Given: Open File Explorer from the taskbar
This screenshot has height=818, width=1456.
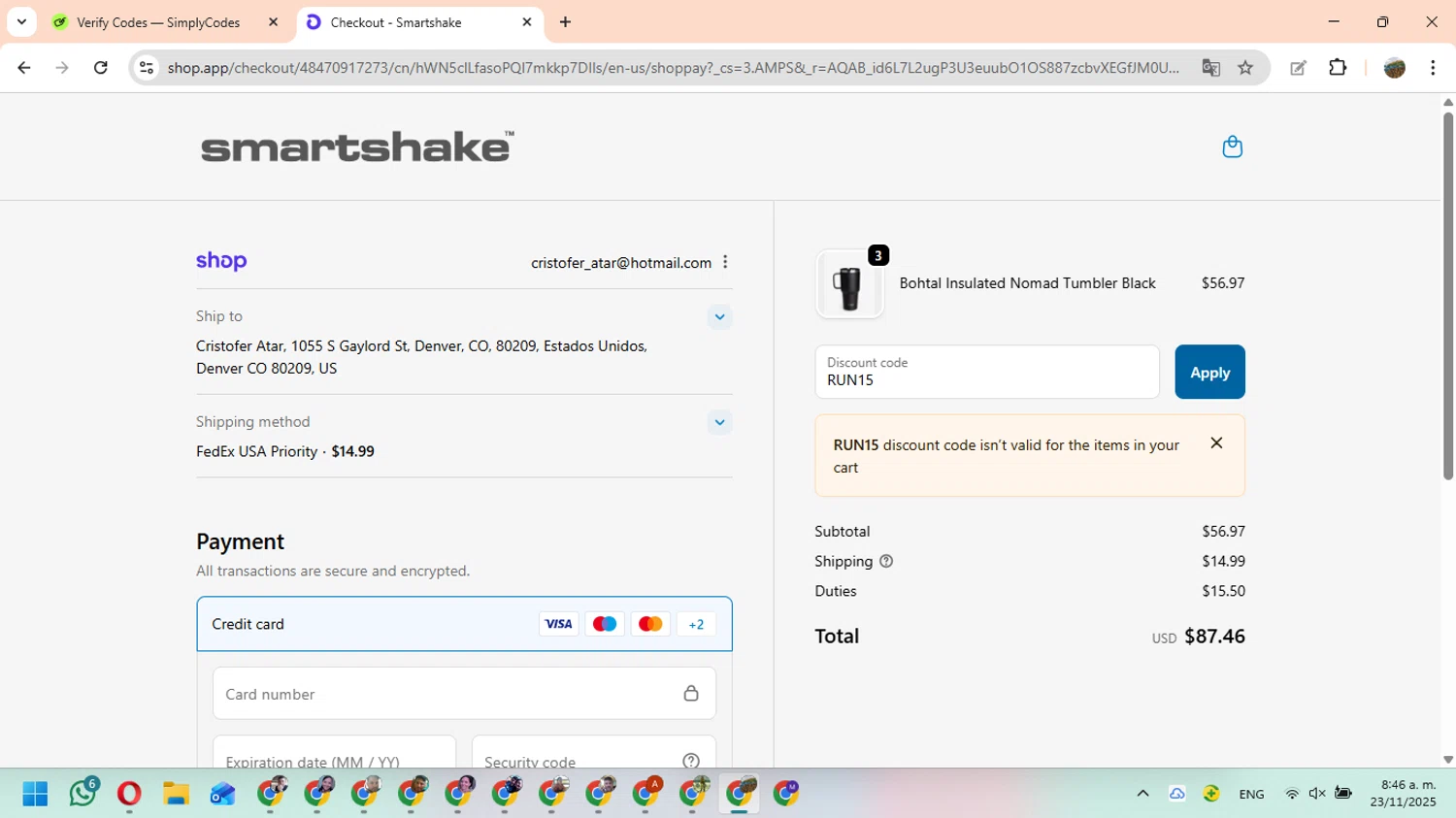Looking at the screenshot, I should click(x=176, y=794).
